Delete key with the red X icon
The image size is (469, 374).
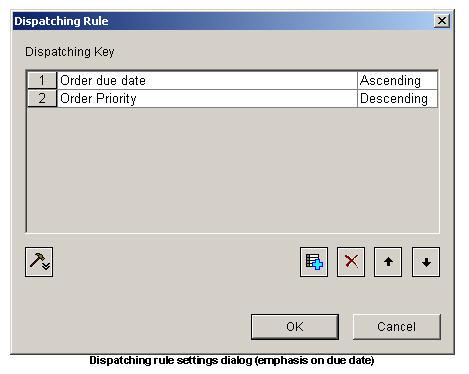click(351, 262)
